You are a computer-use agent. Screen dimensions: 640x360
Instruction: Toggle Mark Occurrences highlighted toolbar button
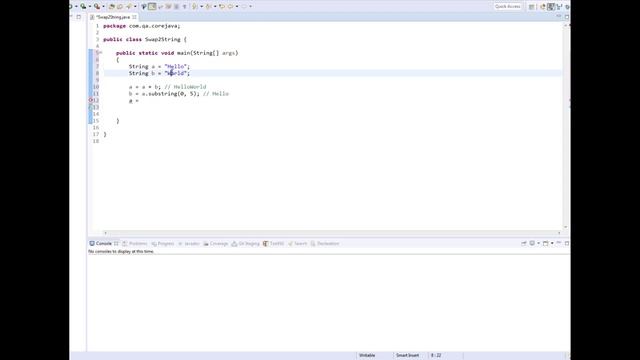click(152, 6)
